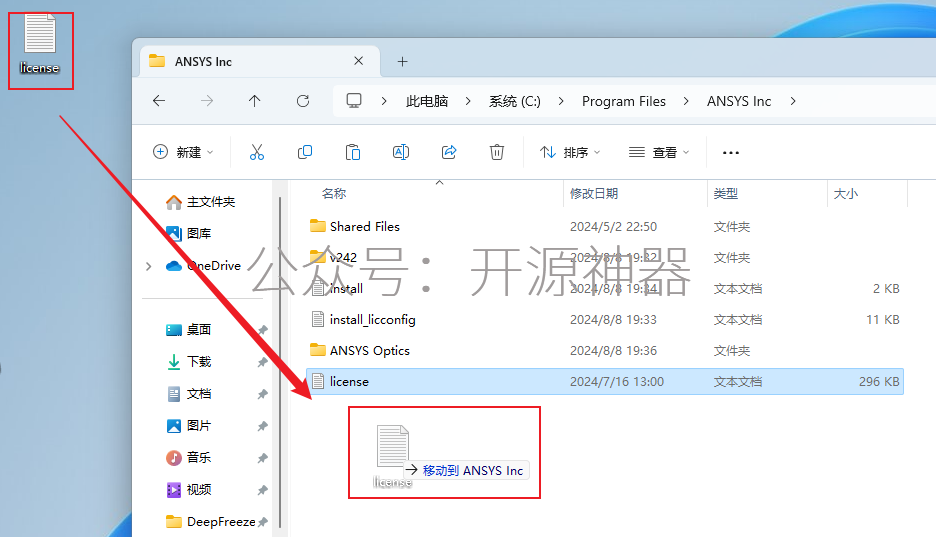The image size is (936, 537).
Task: Click the PC monitor icon in address bar
Action: click(x=354, y=100)
